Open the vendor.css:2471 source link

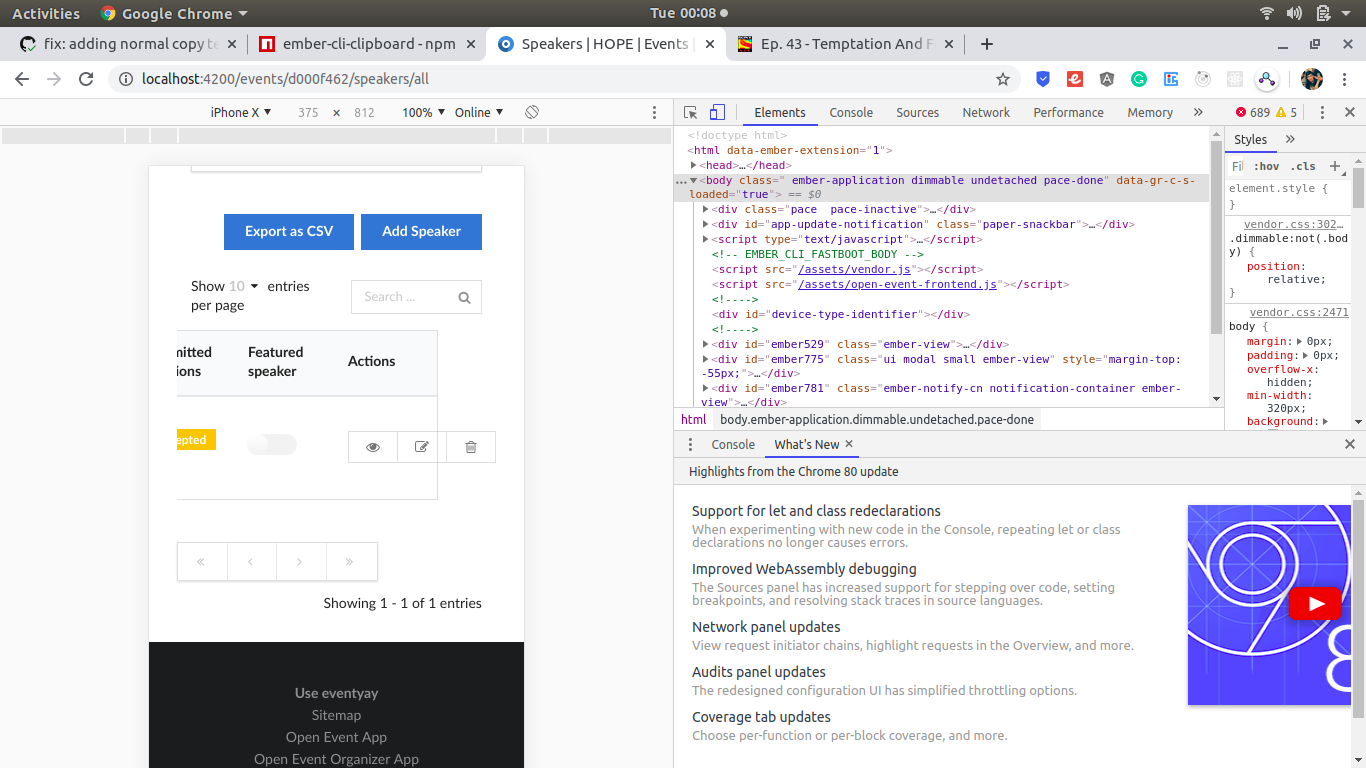coord(1299,312)
